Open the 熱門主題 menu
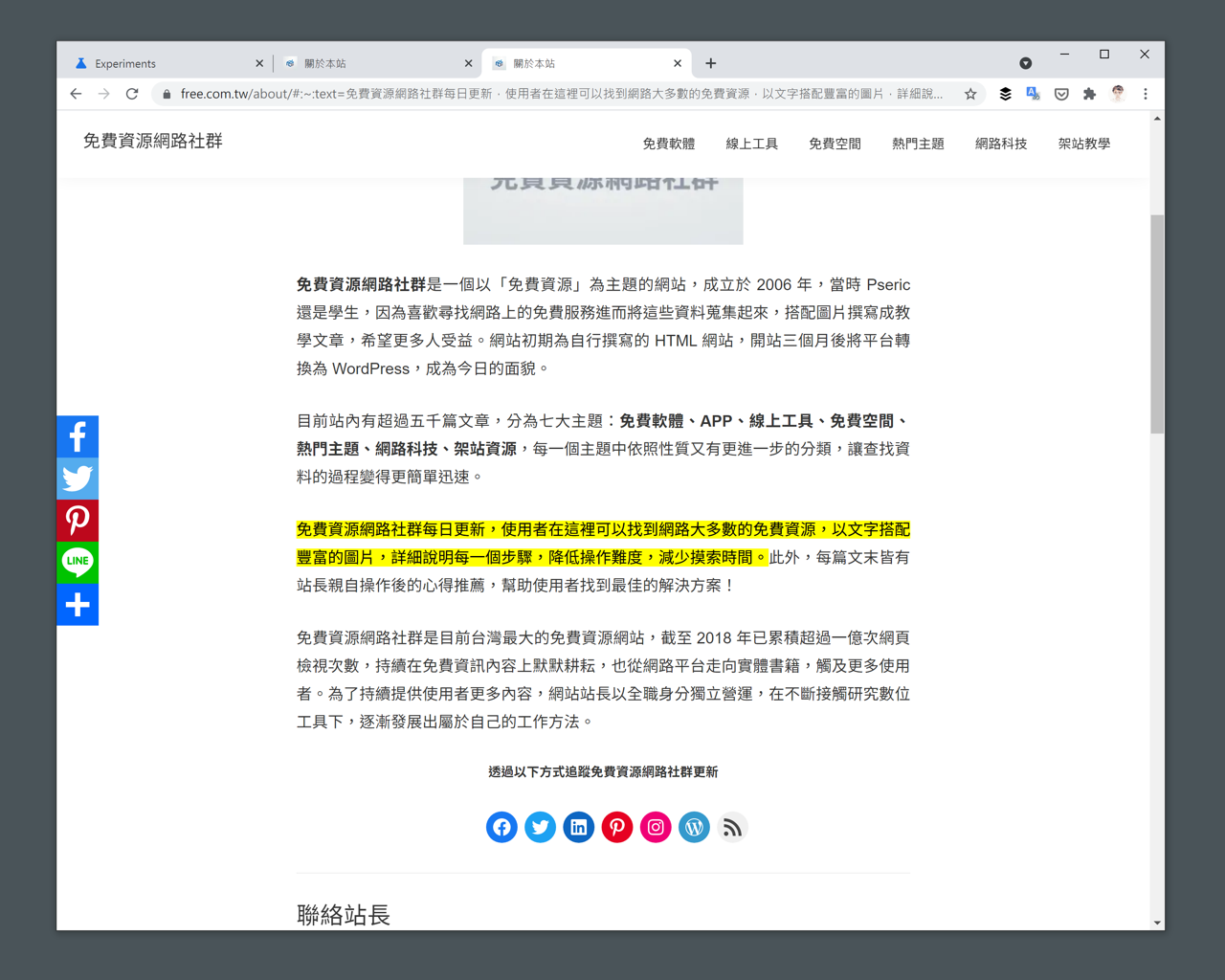Viewport: 1225px width, 980px height. coord(919,144)
